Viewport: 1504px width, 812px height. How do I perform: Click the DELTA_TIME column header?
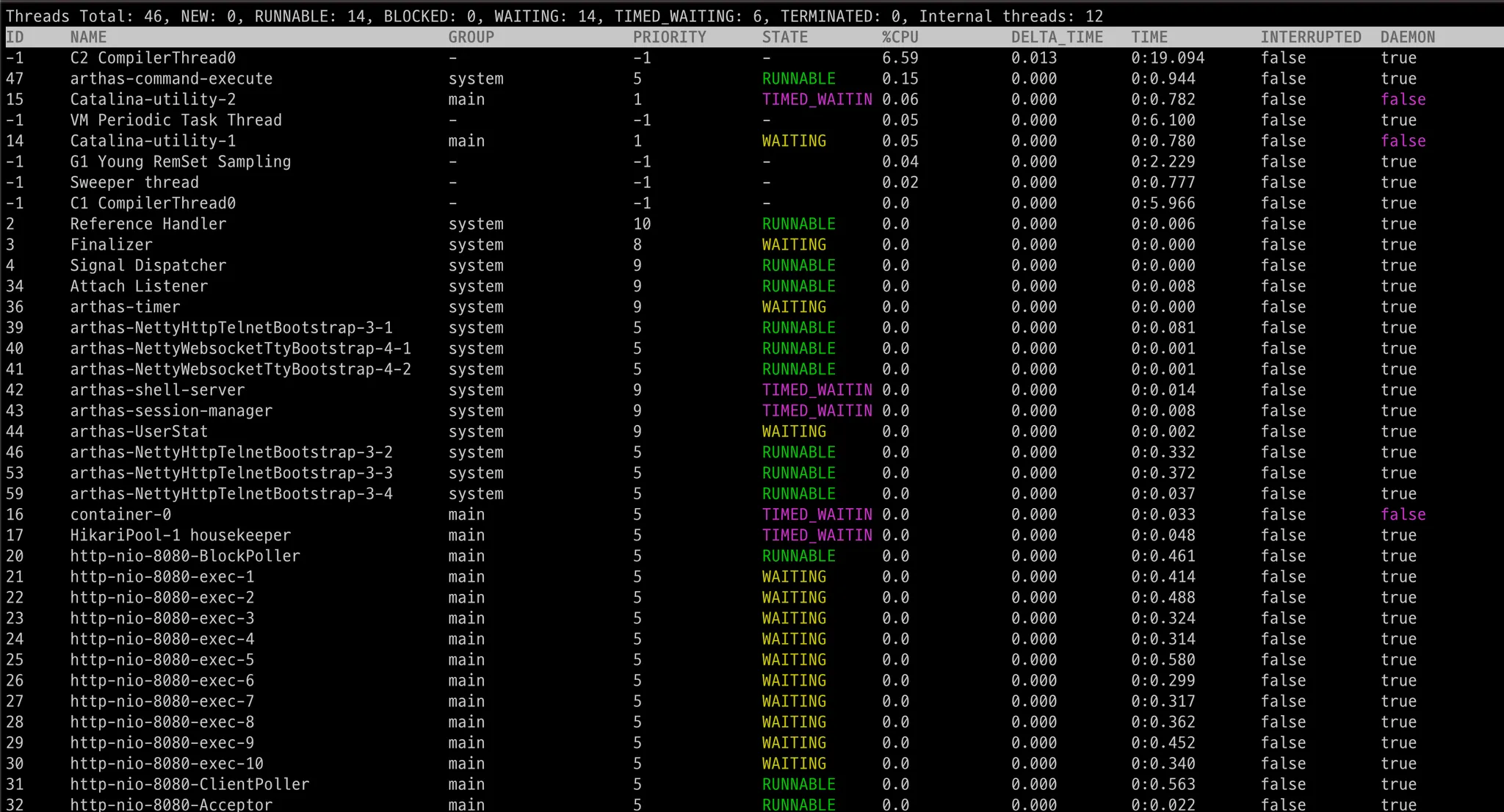(1057, 37)
